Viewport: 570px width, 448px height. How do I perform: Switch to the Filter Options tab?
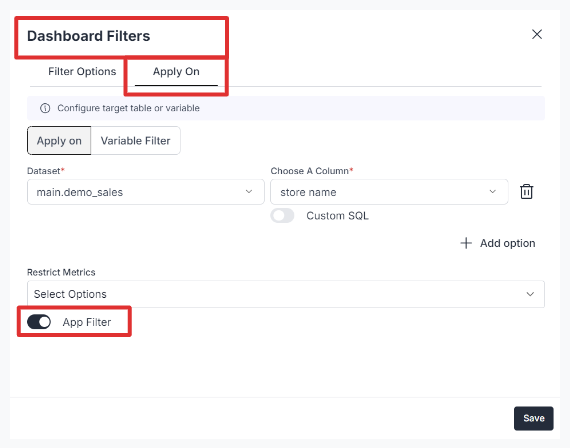point(82,71)
